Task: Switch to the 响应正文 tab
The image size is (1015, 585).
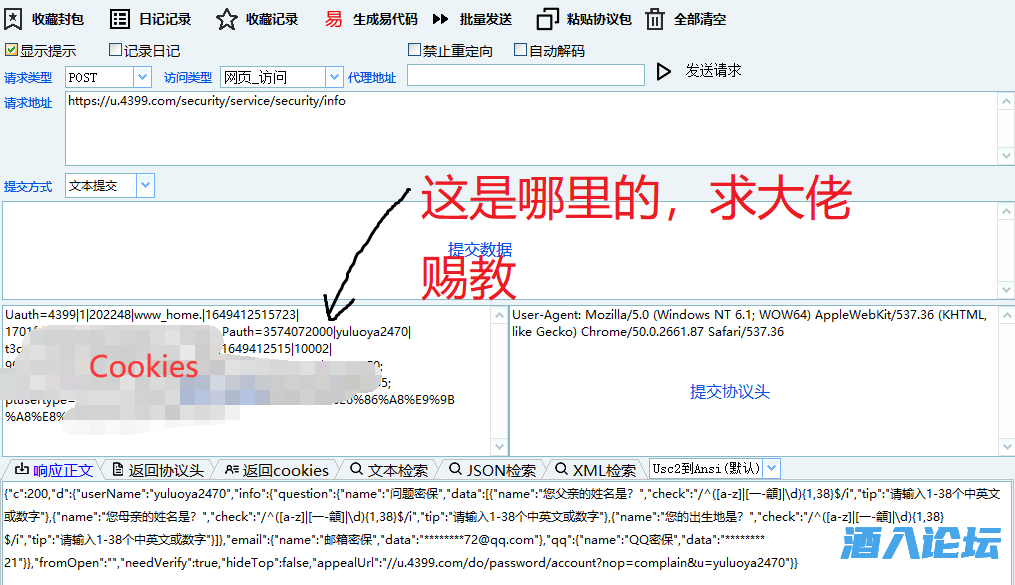Action: 54,470
